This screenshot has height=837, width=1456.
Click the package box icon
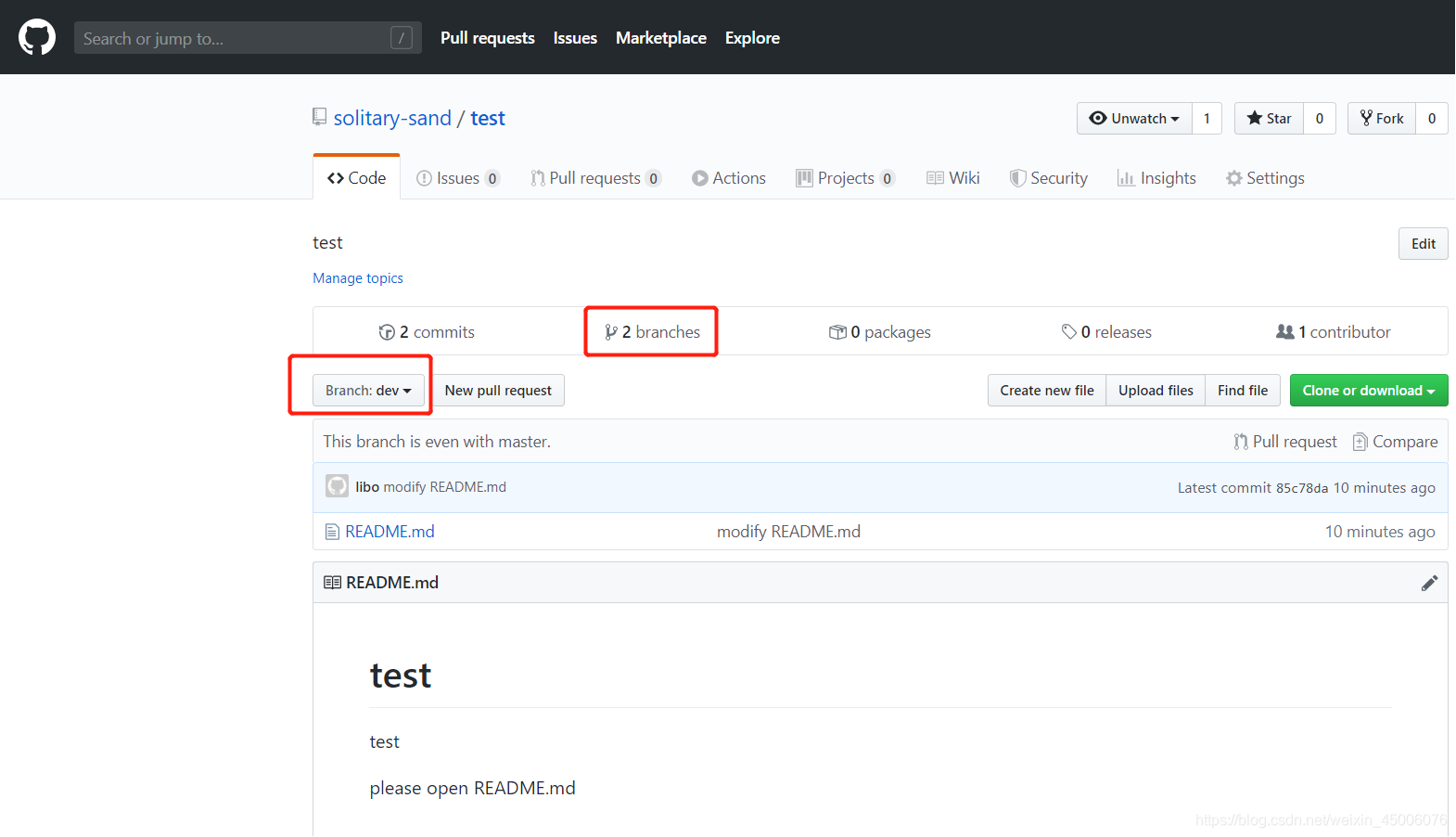point(837,332)
